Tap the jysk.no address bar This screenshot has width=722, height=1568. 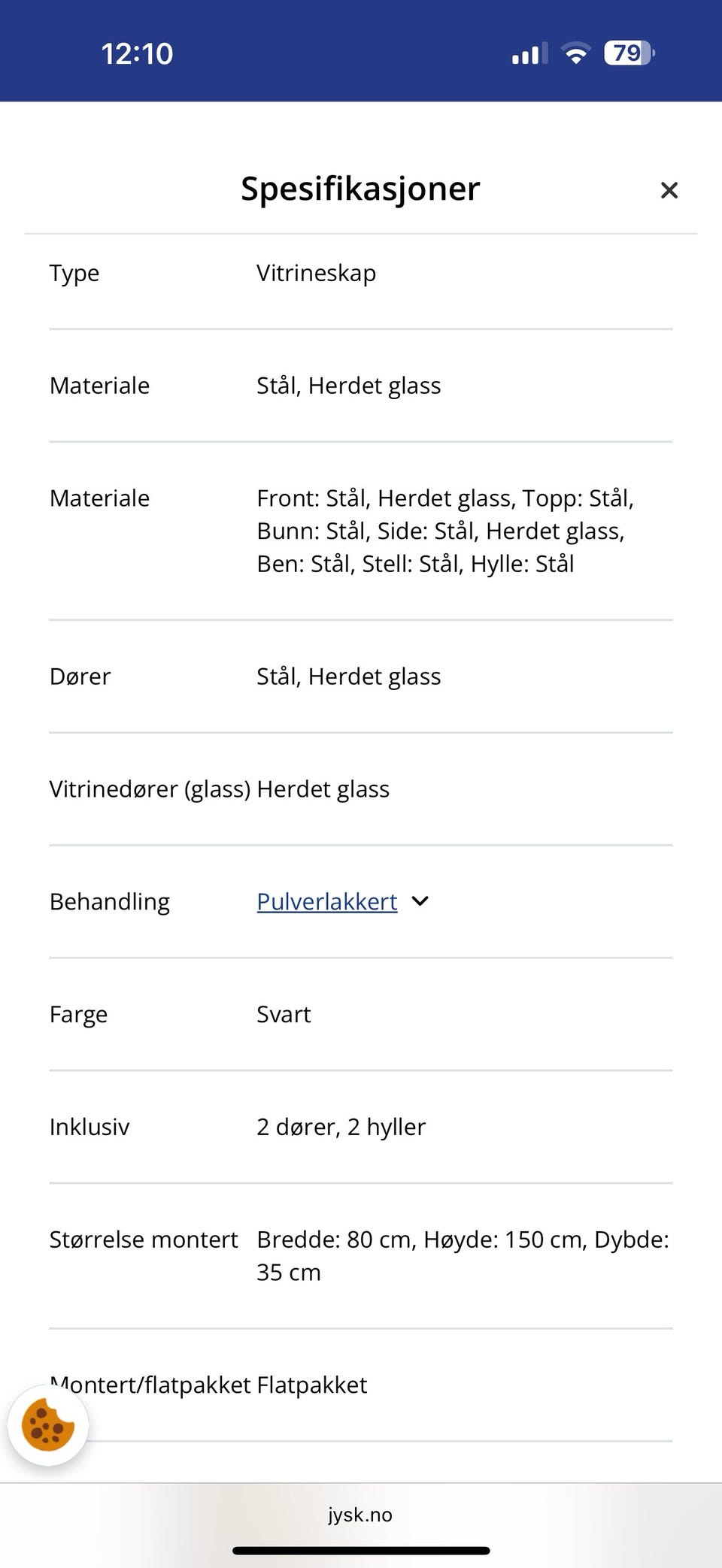[x=360, y=1514]
